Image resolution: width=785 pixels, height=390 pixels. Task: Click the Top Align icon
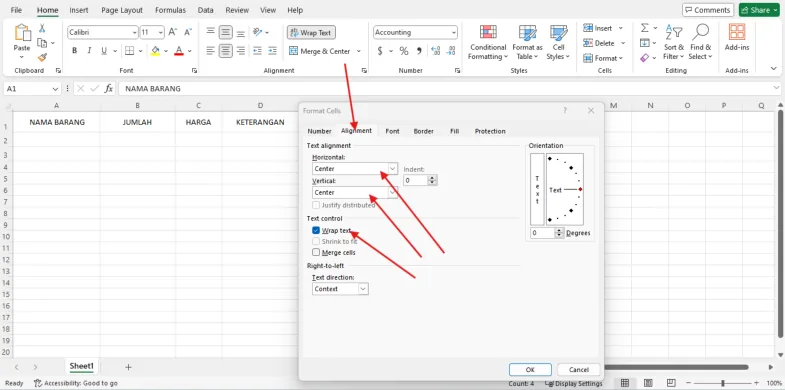click(x=211, y=32)
